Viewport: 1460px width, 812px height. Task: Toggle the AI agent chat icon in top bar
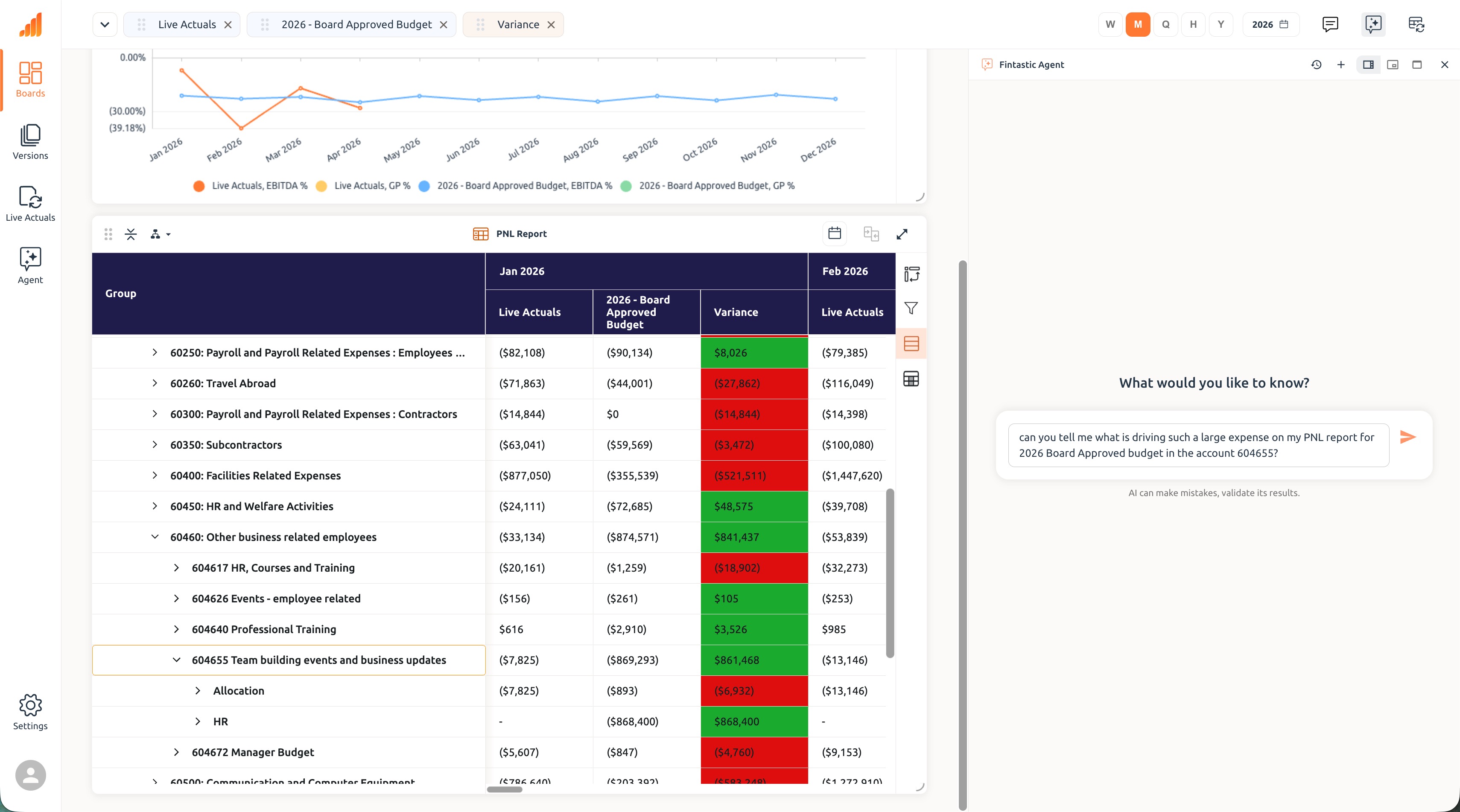pos(1373,24)
